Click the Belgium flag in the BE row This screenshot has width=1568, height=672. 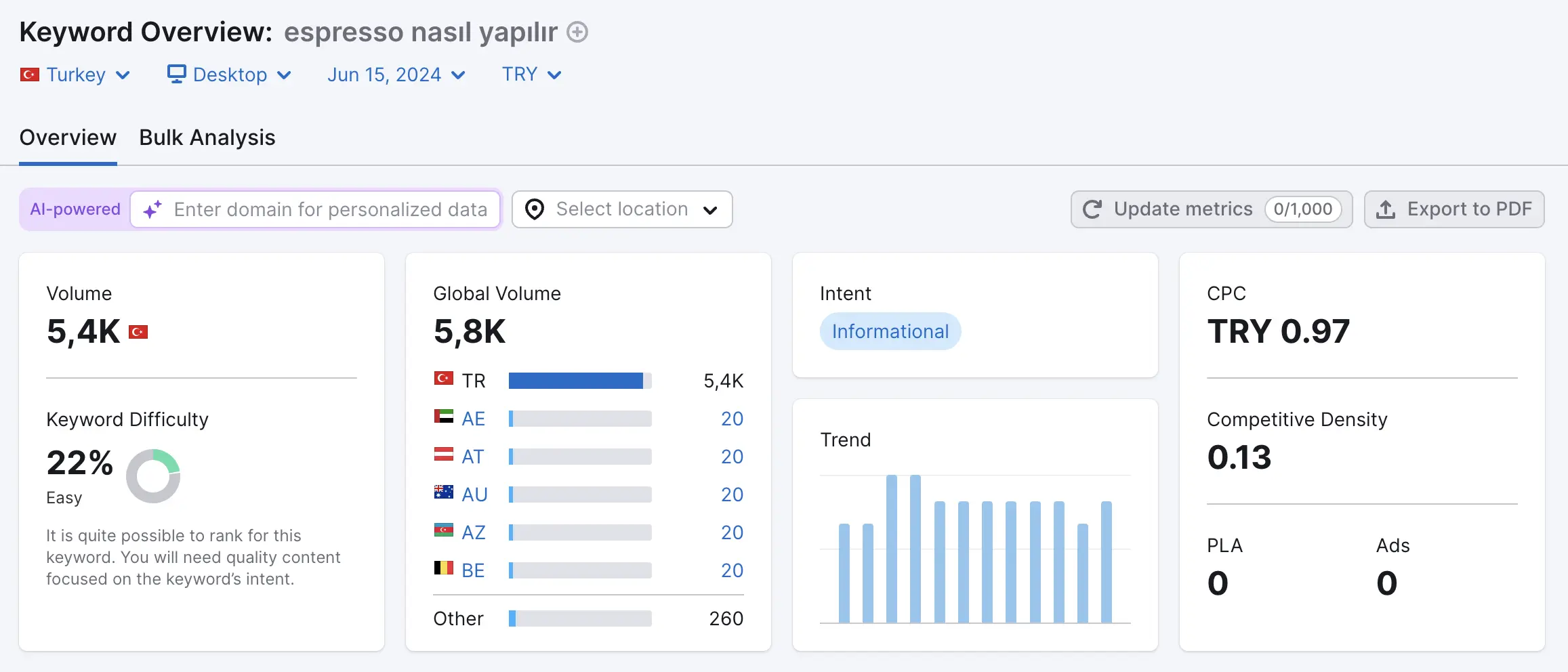444,568
